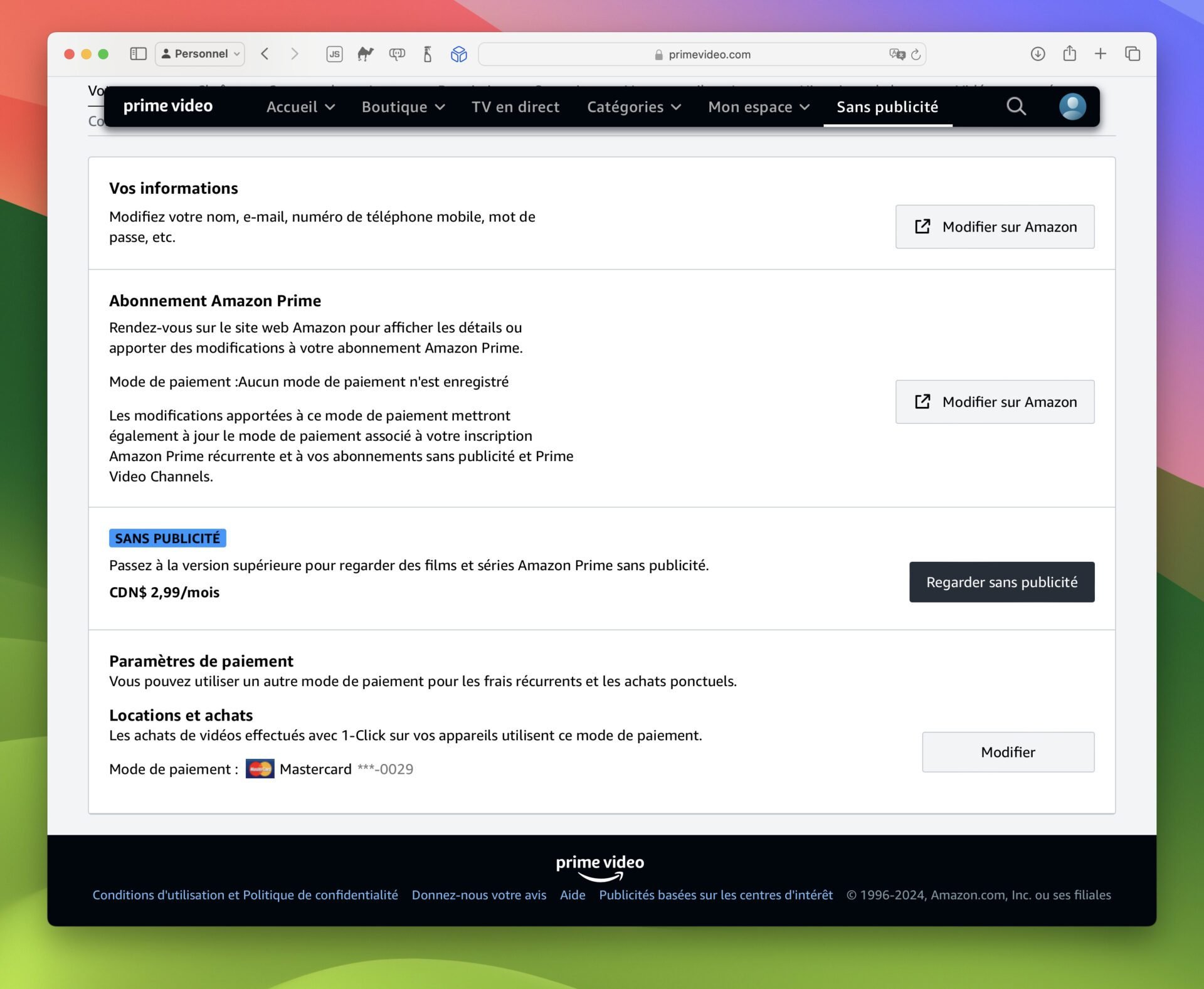Image resolution: width=1204 pixels, height=989 pixels.
Task: Expand the Mon espace menu
Action: tap(759, 107)
